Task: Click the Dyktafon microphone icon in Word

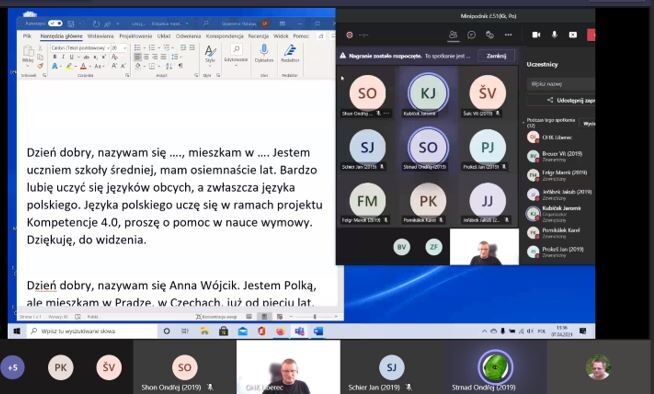Action: (264, 53)
